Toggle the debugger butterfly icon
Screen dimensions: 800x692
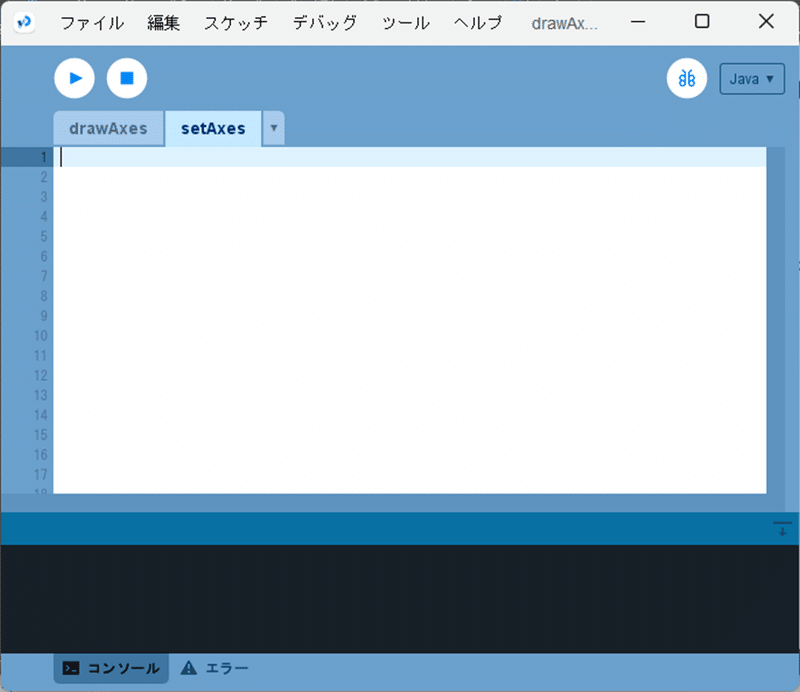pos(687,78)
